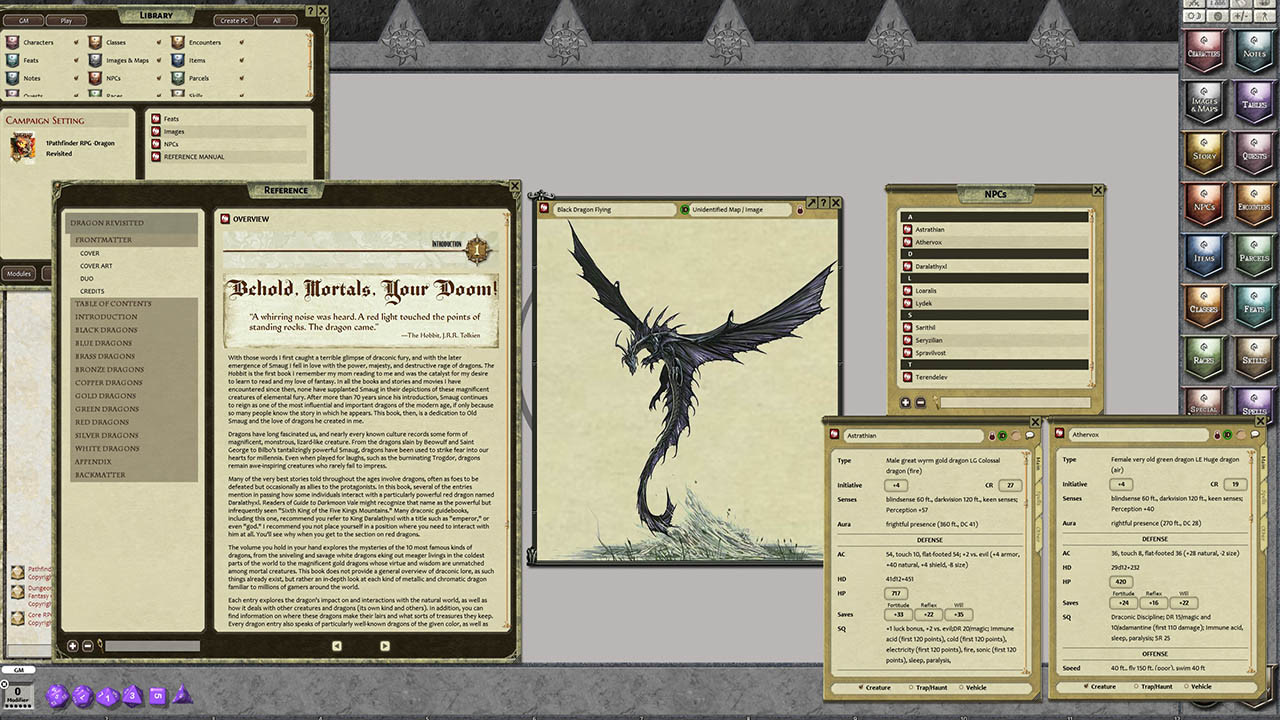Click the Parcels sidebar icon
This screenshot has height=720, width=1280.
tap(1253, 255)
